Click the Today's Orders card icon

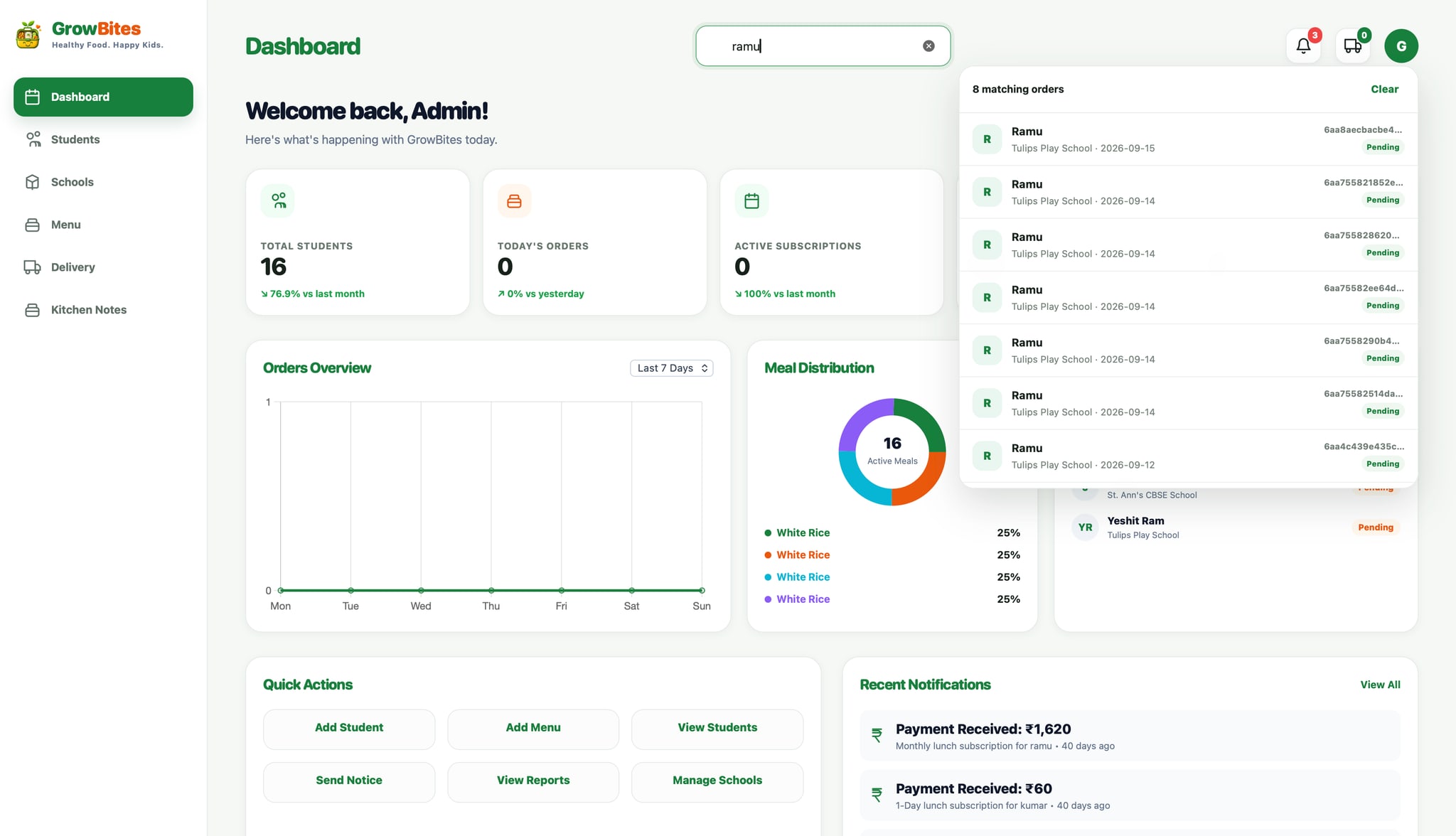[x=514, y=201]
